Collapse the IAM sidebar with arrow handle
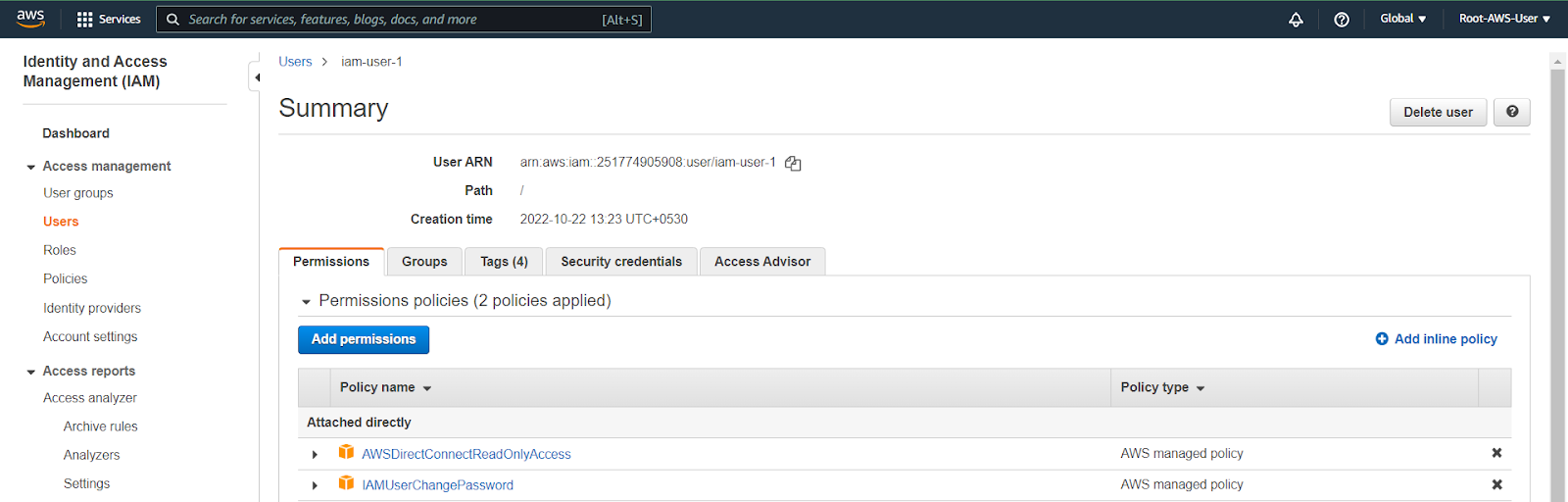Image resolution: width=1568 pixels, height=502 pixels. tap(256, 77)
